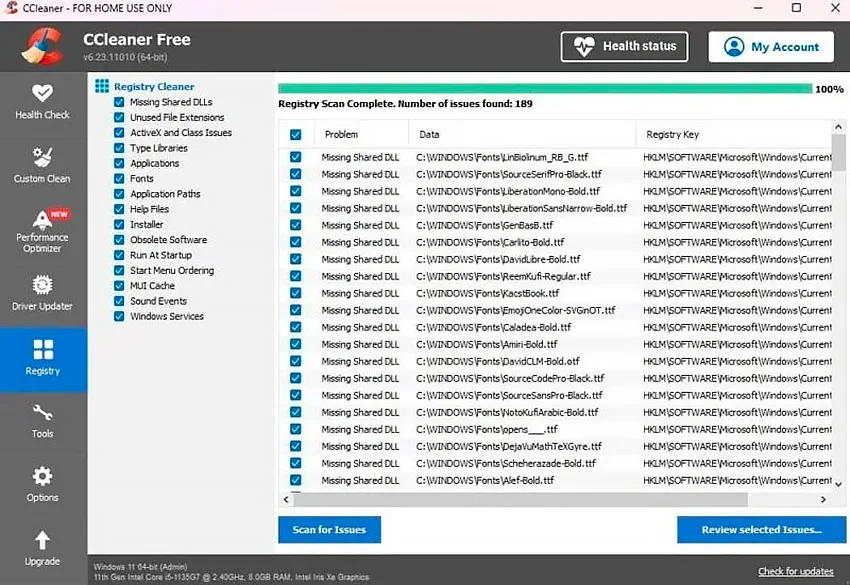Click the KacstBook.ttf entry
850x585 pixels.
point(487,293)
